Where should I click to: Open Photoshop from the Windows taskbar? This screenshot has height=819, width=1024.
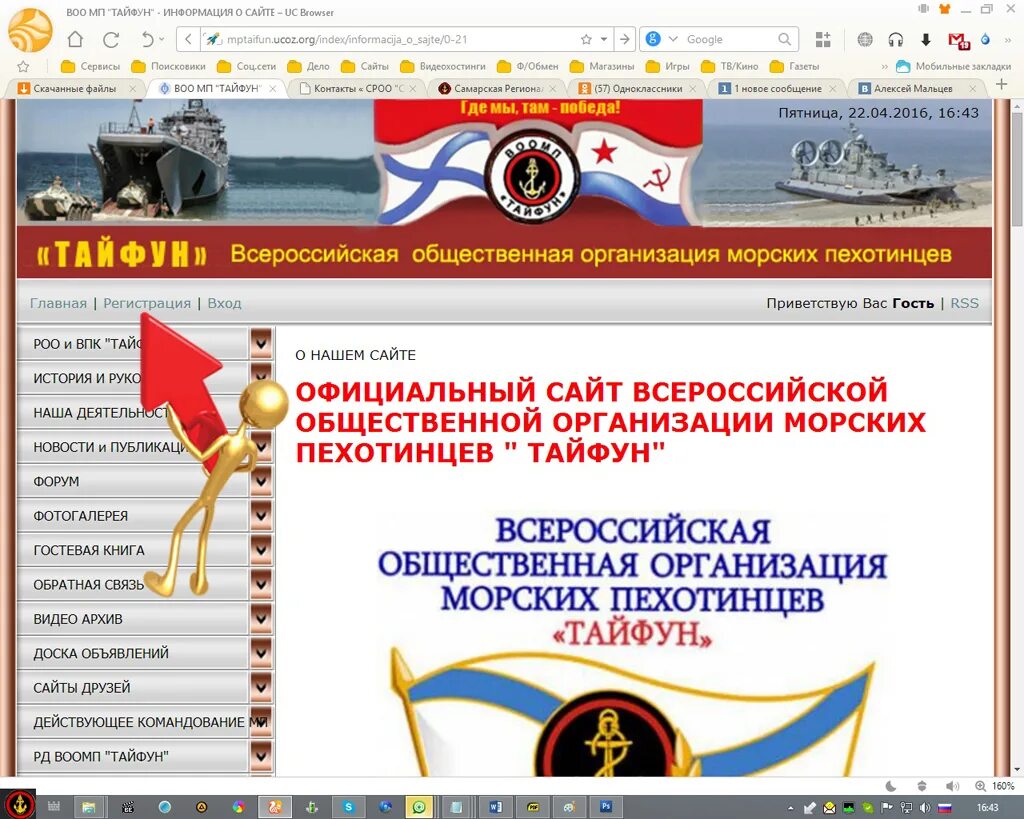(x=606, y=806)
